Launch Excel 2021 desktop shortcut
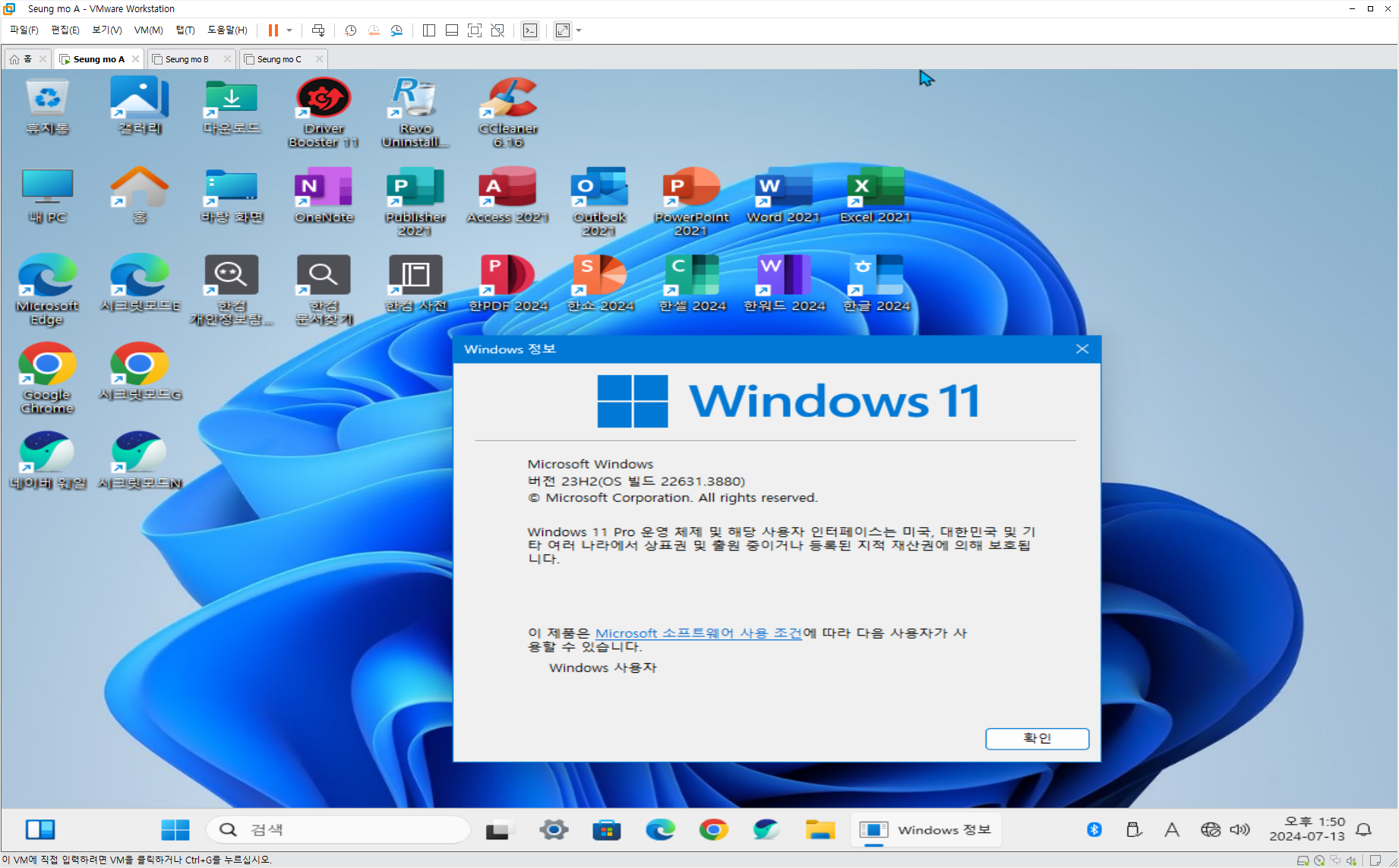This screenshot has height=868, width=1399. 876,195
